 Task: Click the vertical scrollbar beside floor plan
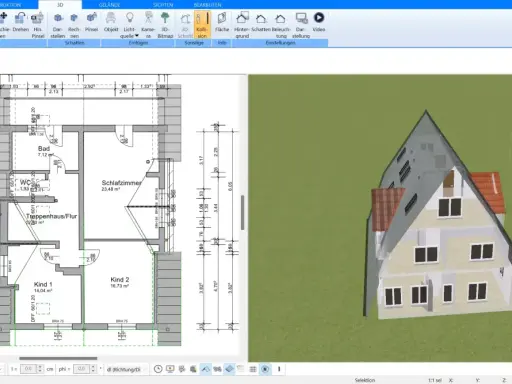243,212
